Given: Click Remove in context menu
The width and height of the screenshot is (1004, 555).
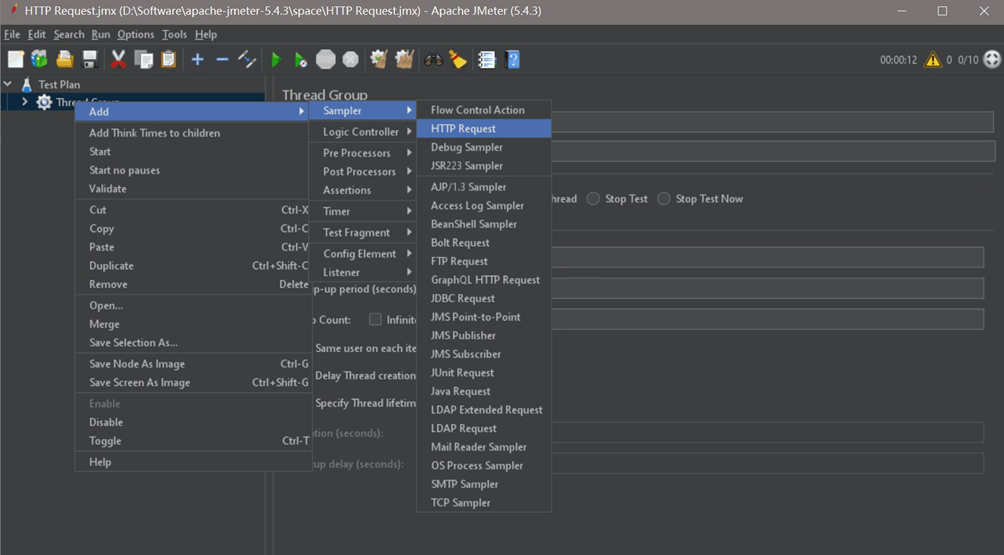Looking at the screenshot, I should 192,284.
